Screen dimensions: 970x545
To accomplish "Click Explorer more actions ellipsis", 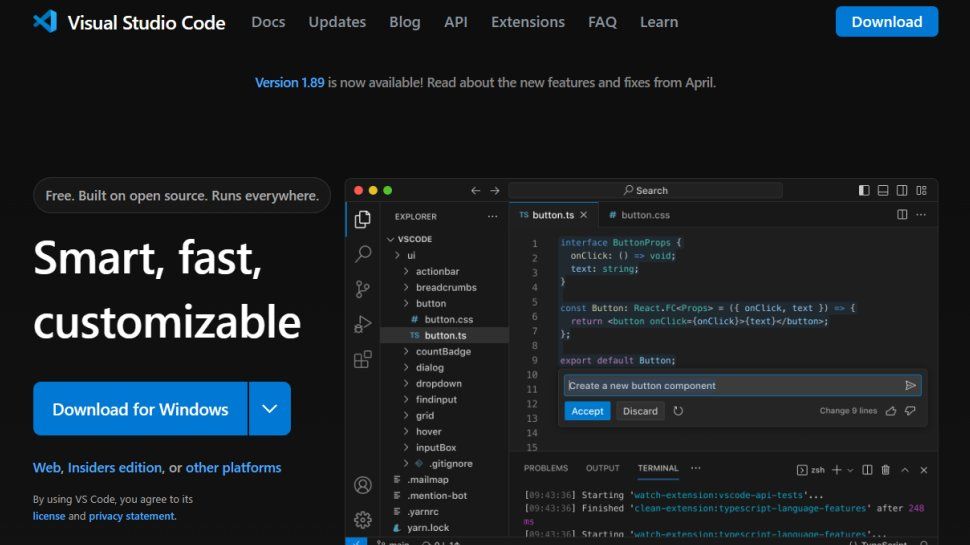I will pyautogui.click(x=492, y=217).
